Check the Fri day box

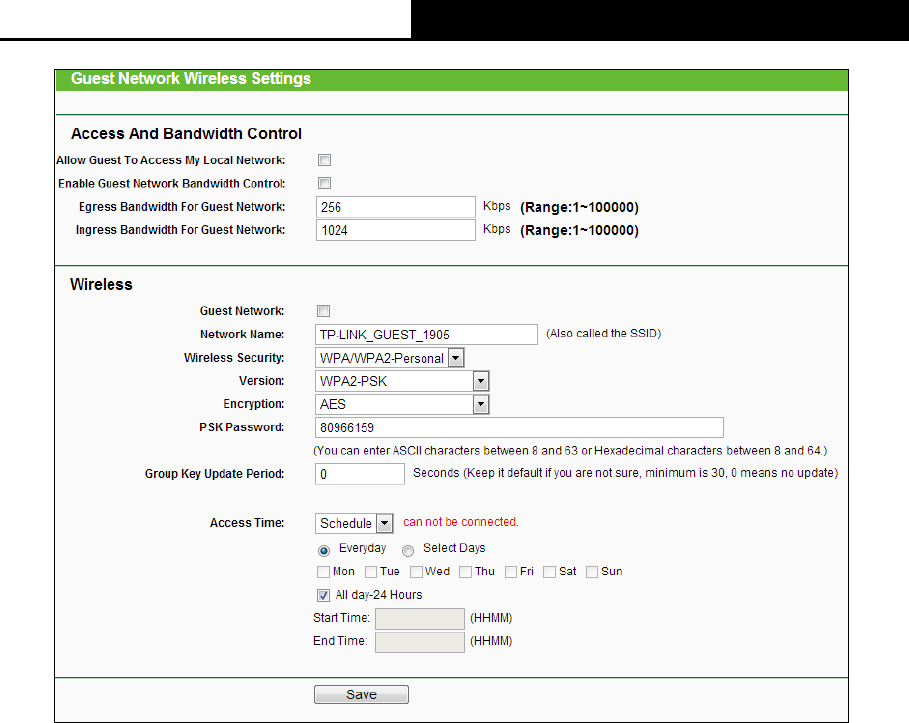pyautogui.click(x=511, y=572)
